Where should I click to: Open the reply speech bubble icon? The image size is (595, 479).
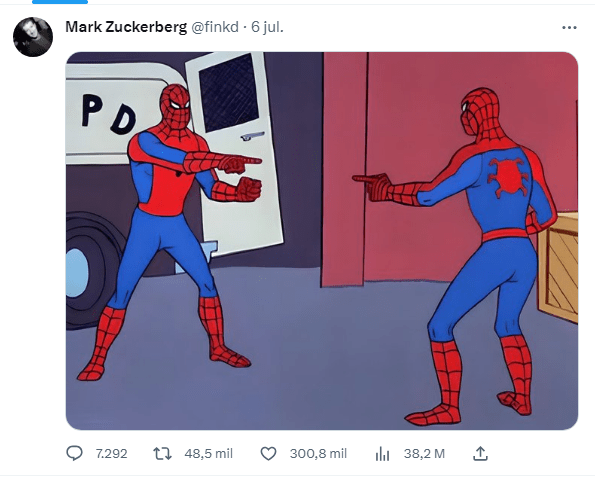coord(74,453)
